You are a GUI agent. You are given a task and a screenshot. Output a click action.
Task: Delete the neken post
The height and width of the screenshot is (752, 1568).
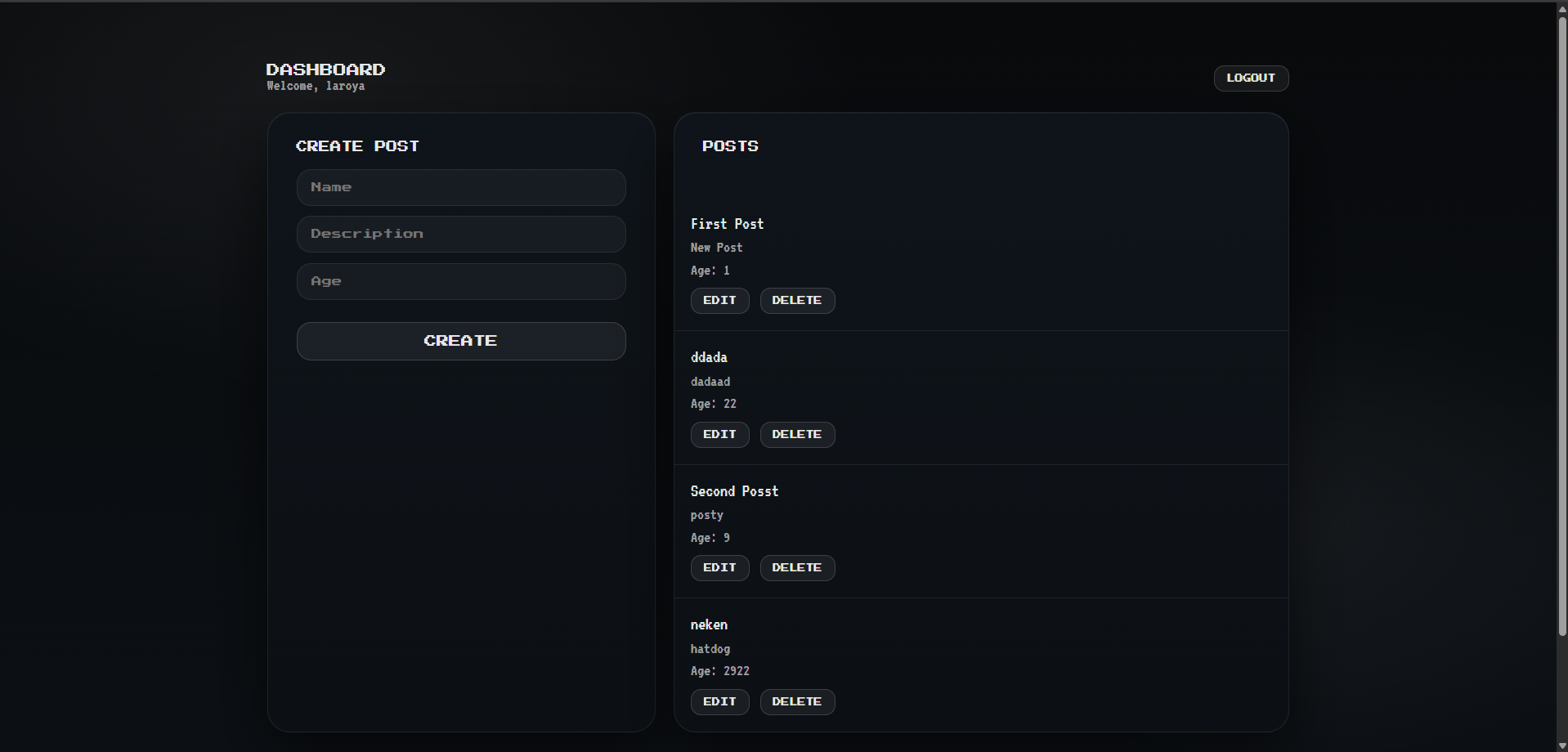point(797,702)
